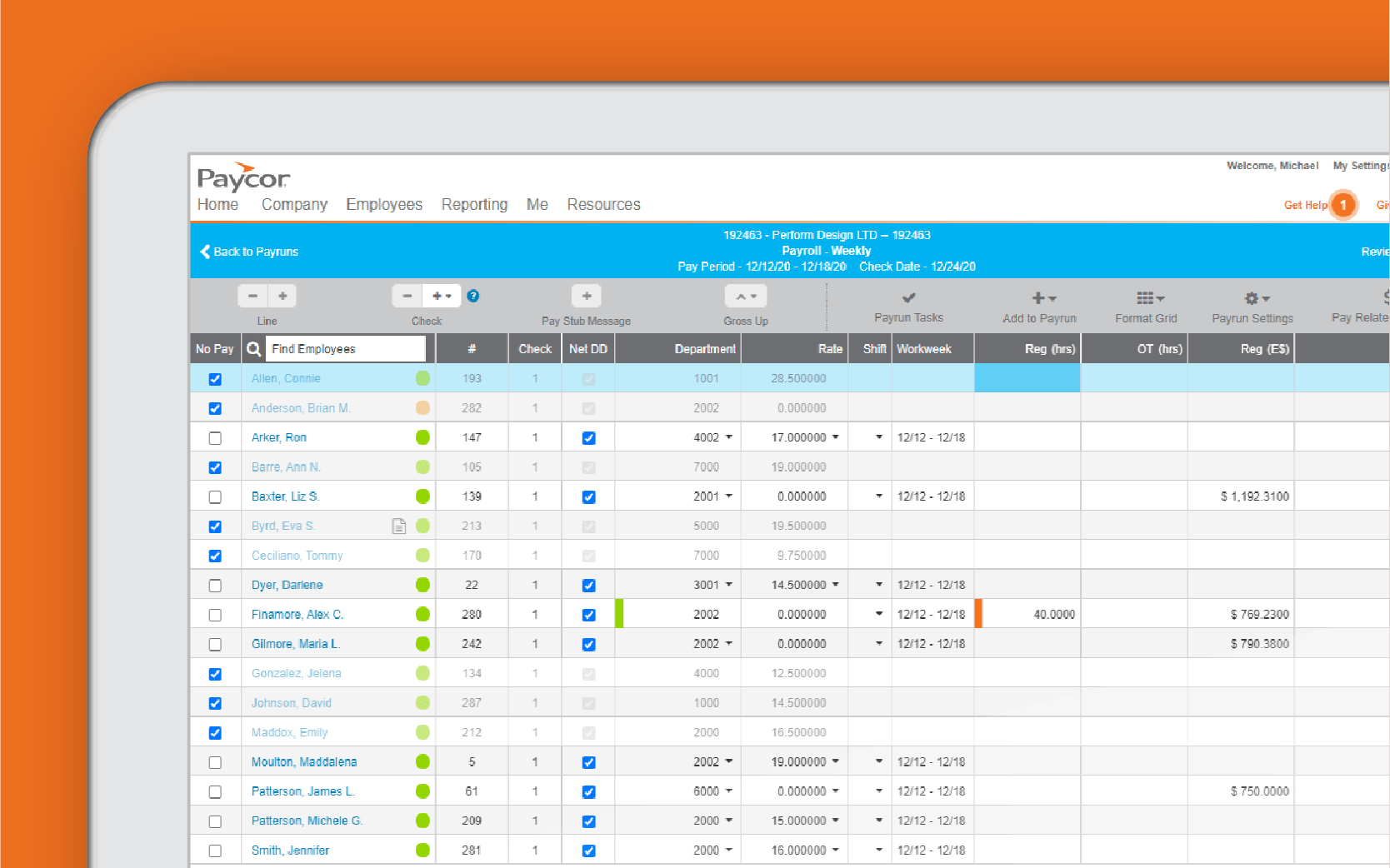This screenshot has width=1390, height=868.
Task: Click green status dot for Patterson, Michele G.
Action: [x=422, y=821]
